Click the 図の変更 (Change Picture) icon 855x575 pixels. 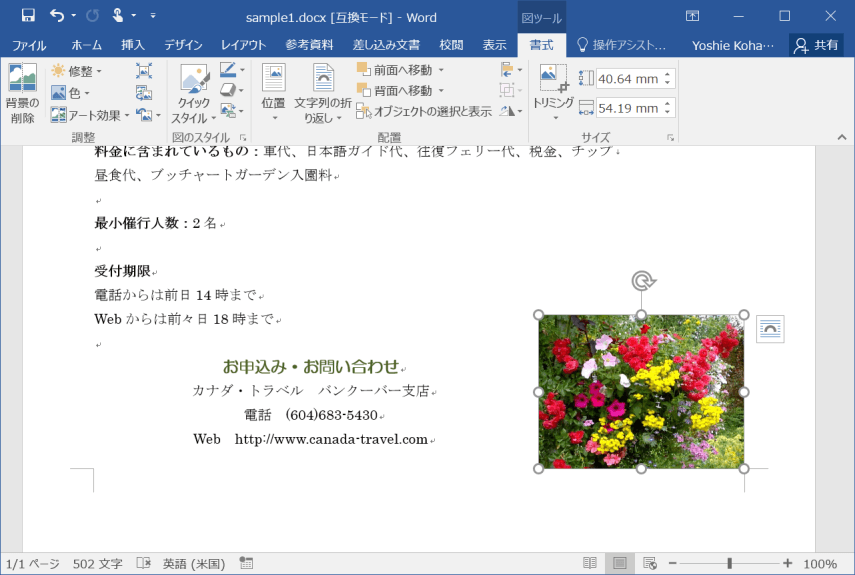144,93
